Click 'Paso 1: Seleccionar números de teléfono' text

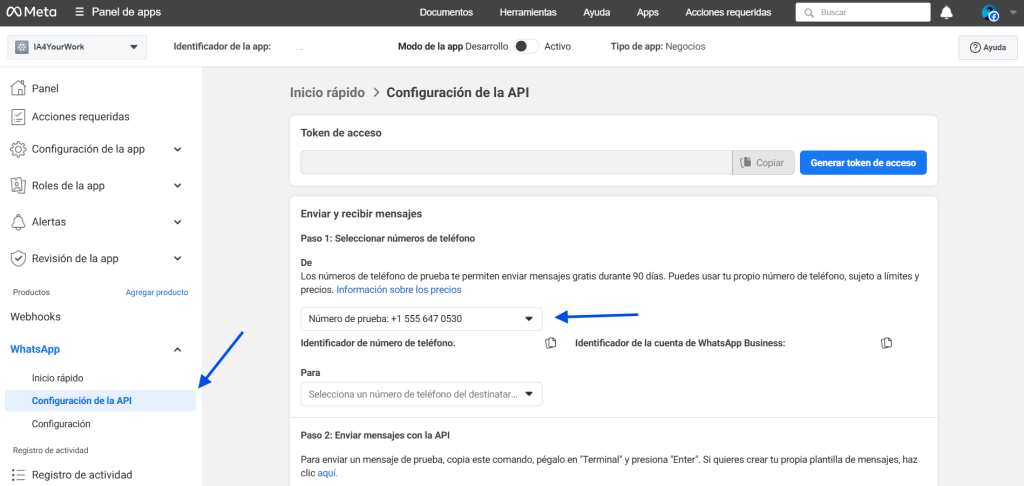coord(387,238)
